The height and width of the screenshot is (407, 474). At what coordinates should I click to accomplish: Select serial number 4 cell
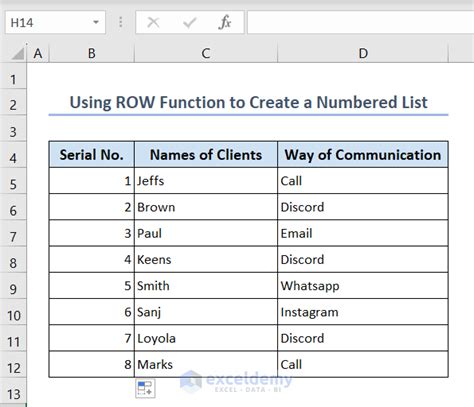92,259
